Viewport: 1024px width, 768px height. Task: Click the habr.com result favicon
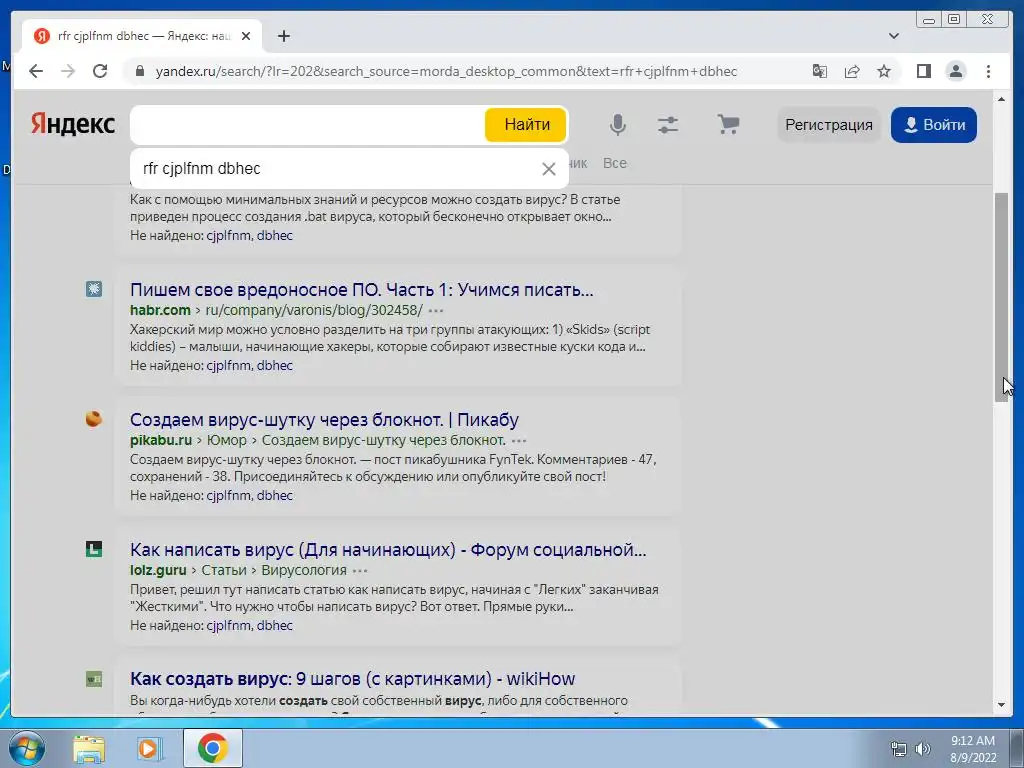(94, 289)
